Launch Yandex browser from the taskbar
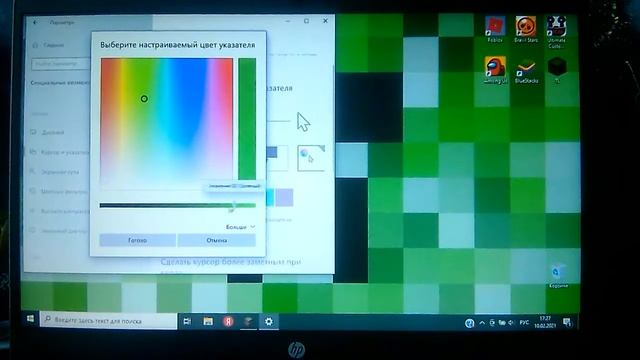The width and height of the screenshot is (640, 360). tap(228, 322)
